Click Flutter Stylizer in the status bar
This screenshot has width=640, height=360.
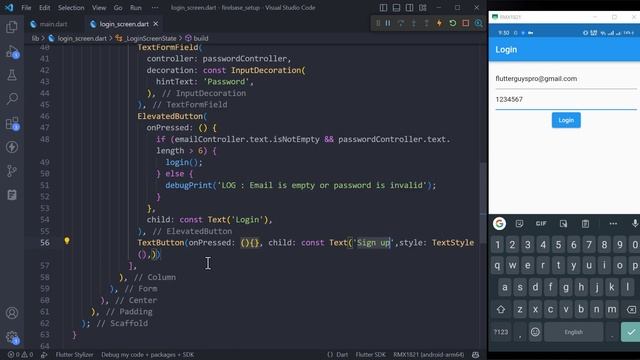click(74, 355)
